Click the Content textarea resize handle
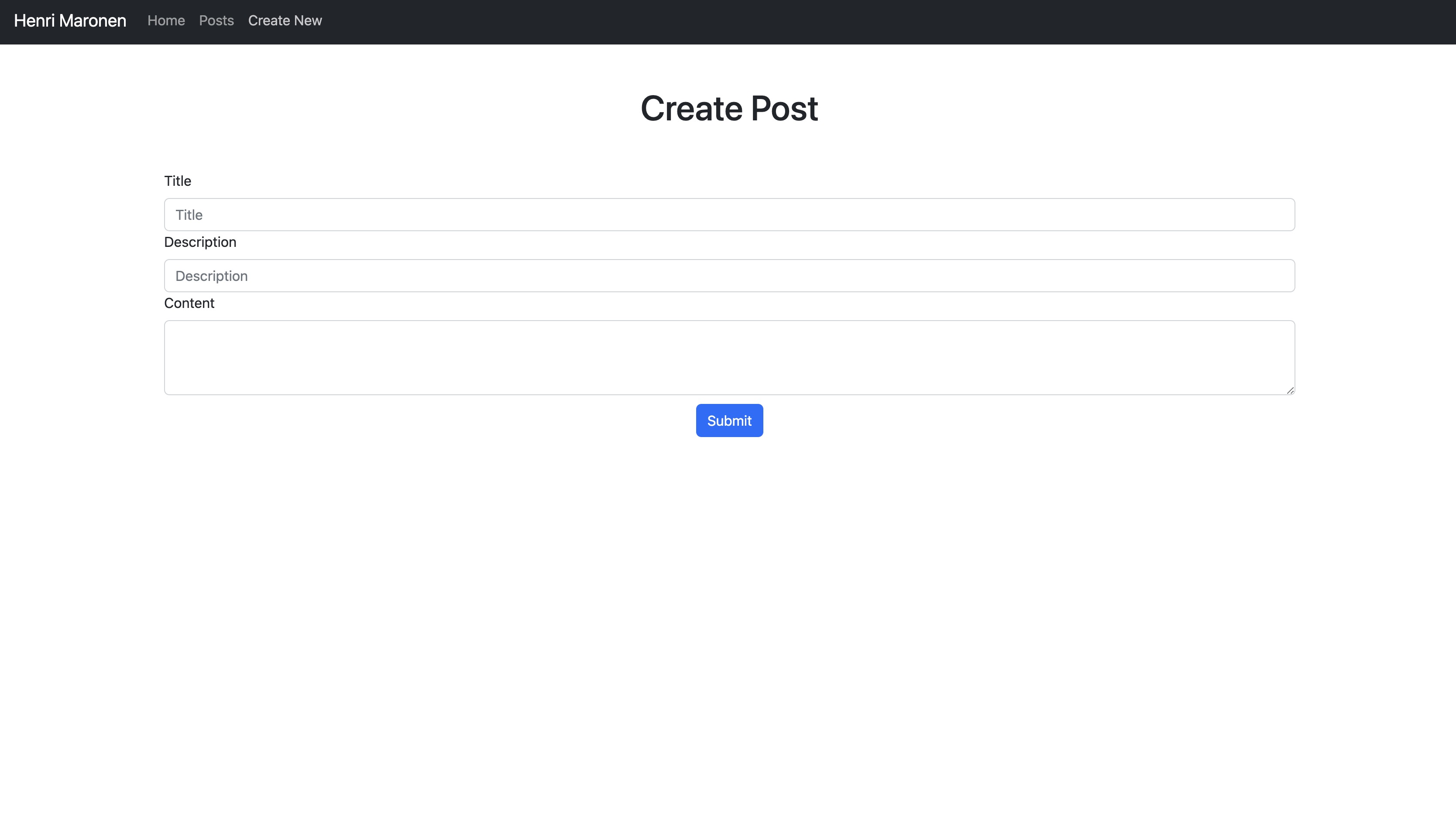The image size is (1456, 834). 1290,390
